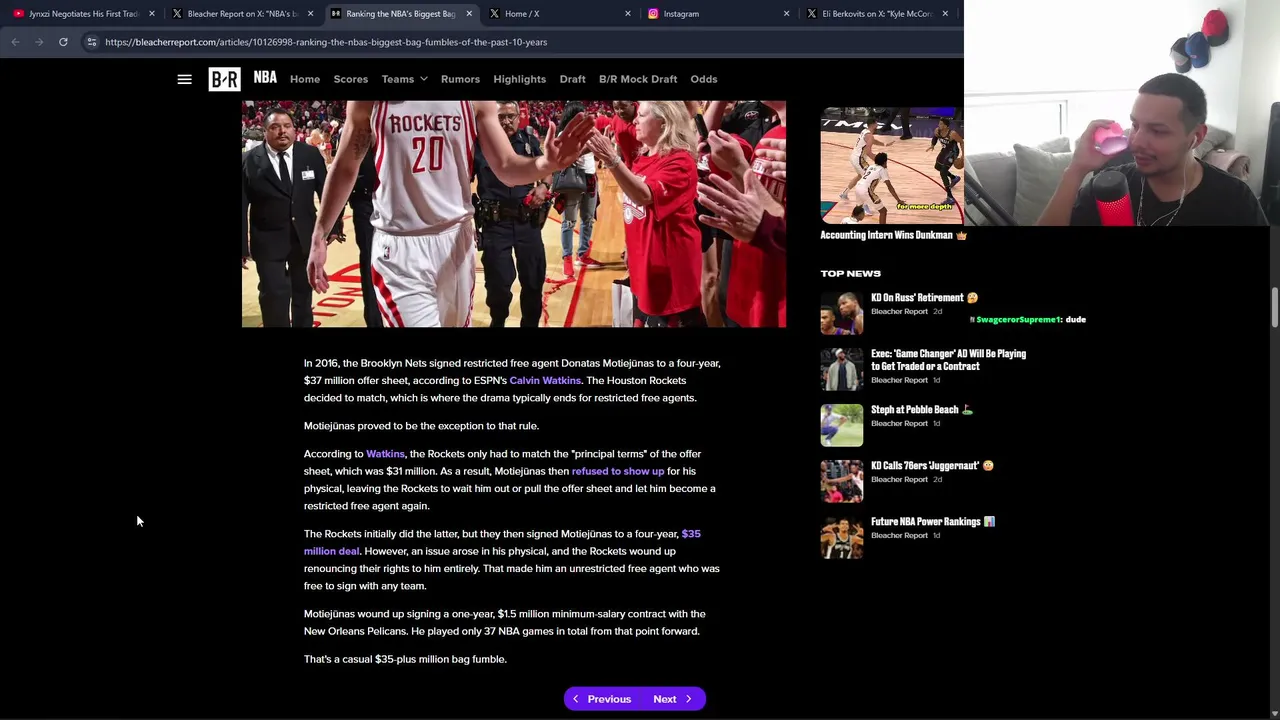Play the dunk video thumbnail
The image size is (1280, 720).
click(x=892, y=166)
